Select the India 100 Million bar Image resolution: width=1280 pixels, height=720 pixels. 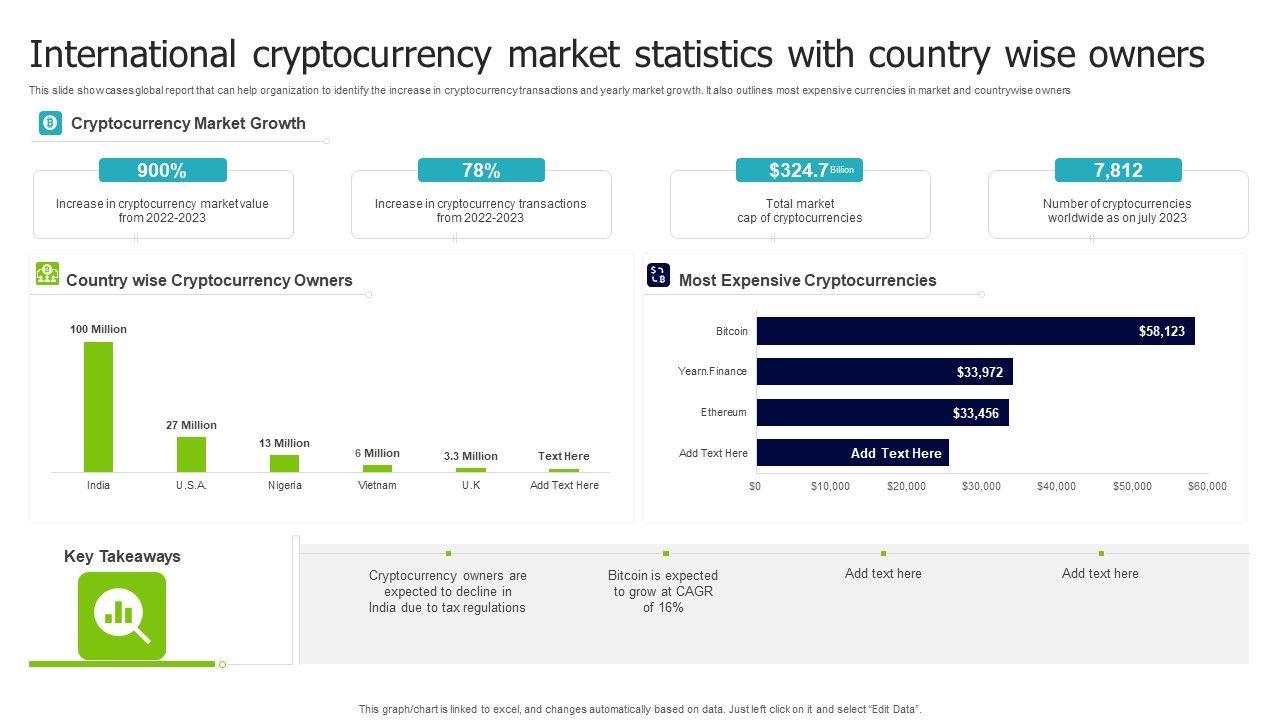pyautogui.click(x=98, y=406)
